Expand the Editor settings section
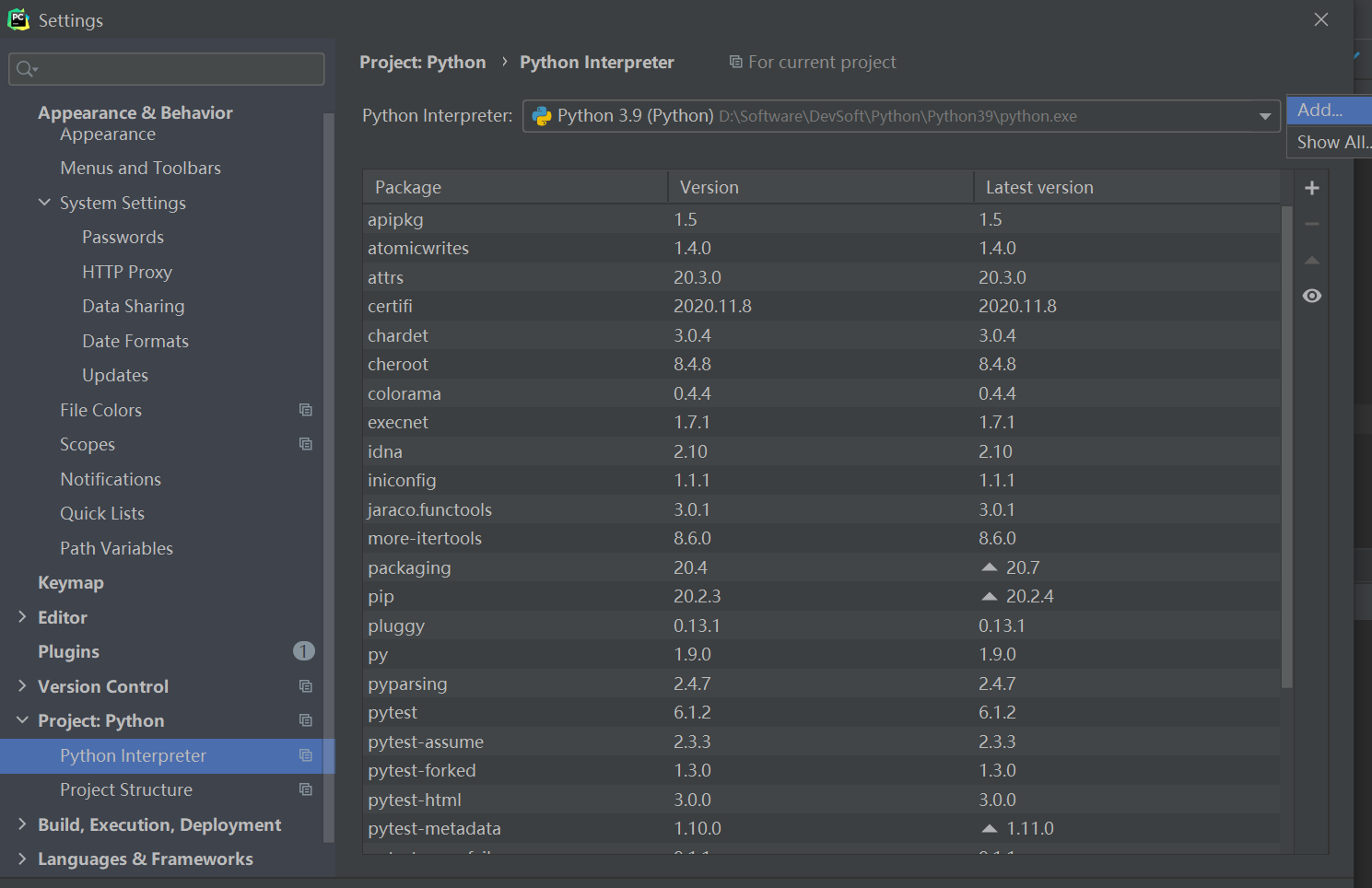Screen dimensions: 1372x888 pyautogui.click(x=22, y=617)
